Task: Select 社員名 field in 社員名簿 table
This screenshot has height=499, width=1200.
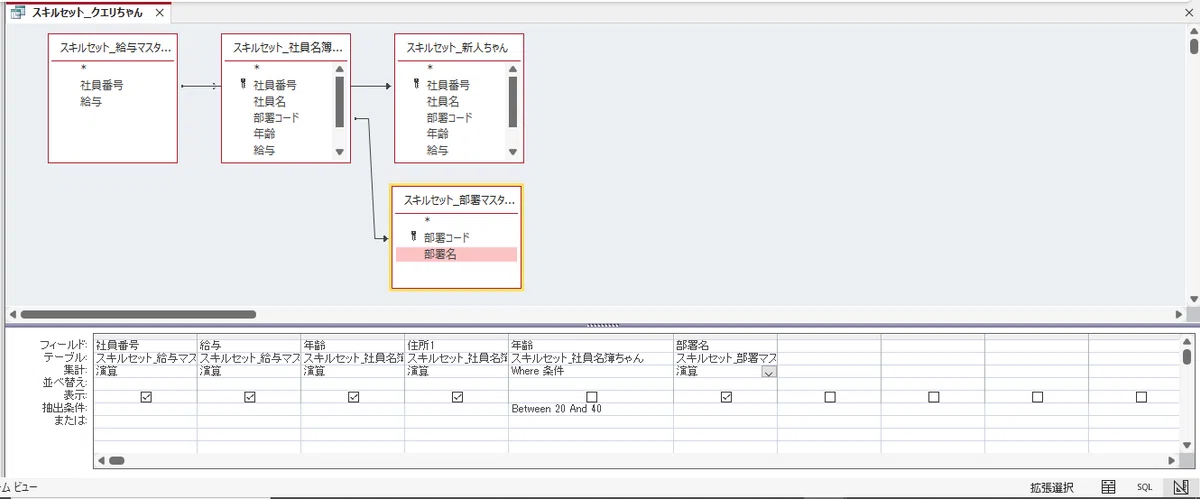Action: [270, 102]
